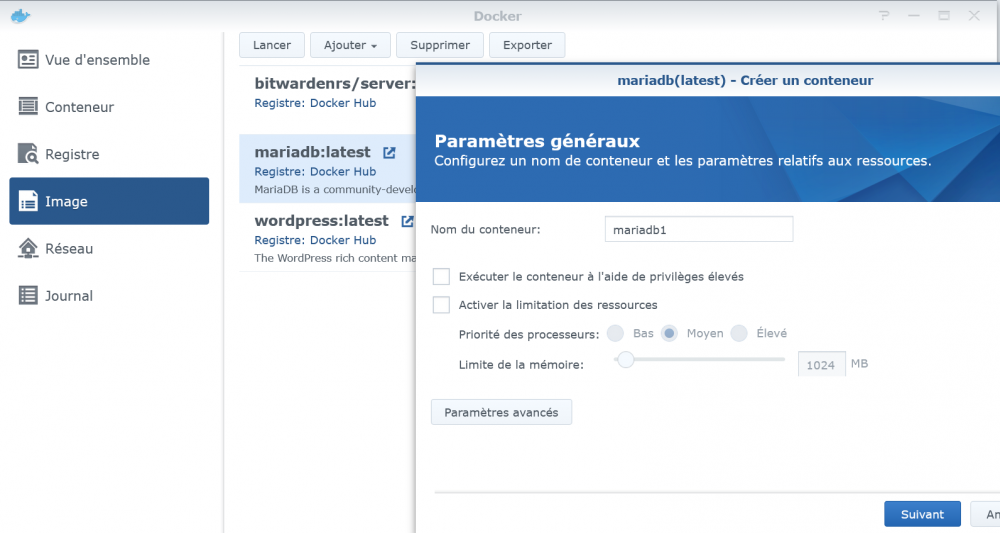Image resolution: width=1000 pixels, height=533 pixels.
Task: Select Moyen processor priority
Action: (x=669, y=333)
